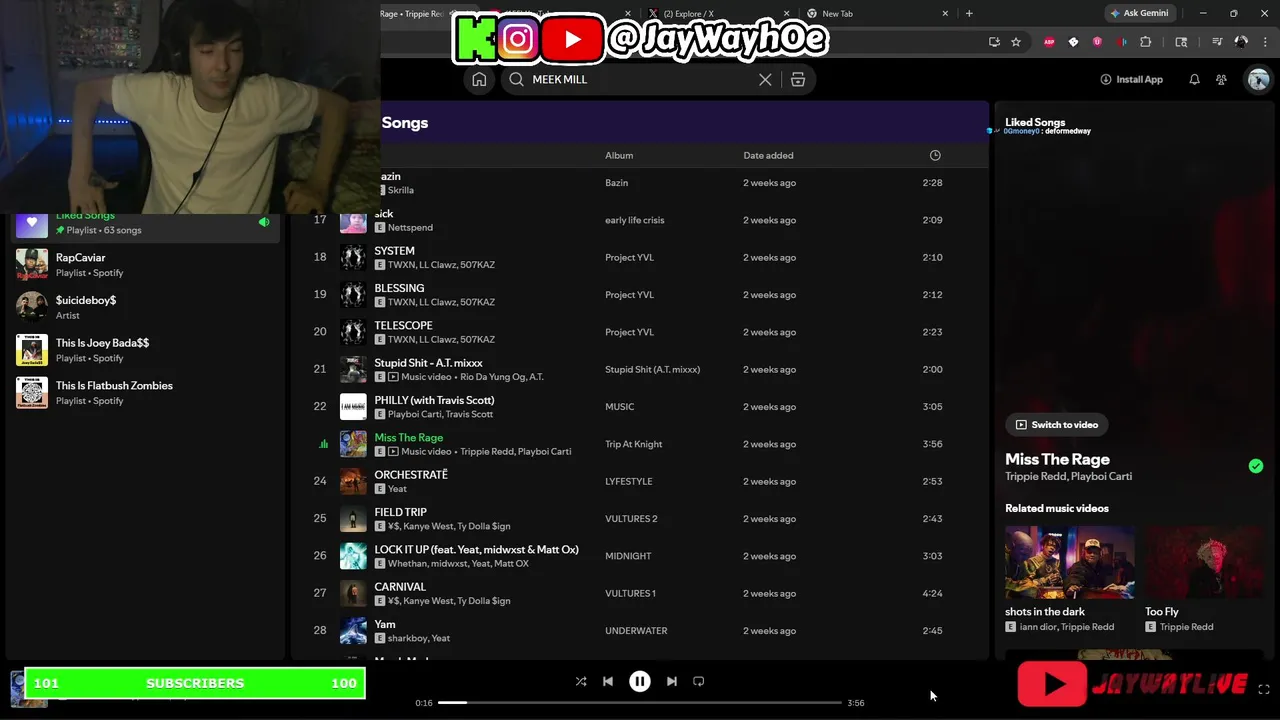Open the UNDERWATER album link
1280x720 pixels.
tap(636, 631)
